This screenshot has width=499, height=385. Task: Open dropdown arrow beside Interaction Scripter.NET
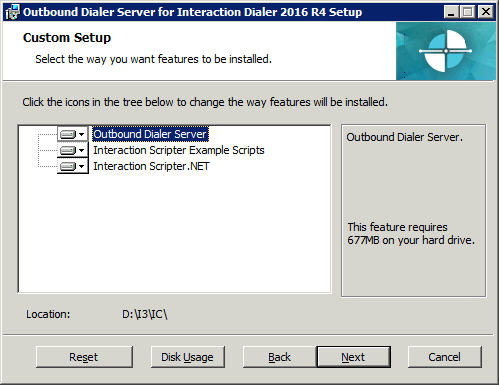(x=82, y=166)
